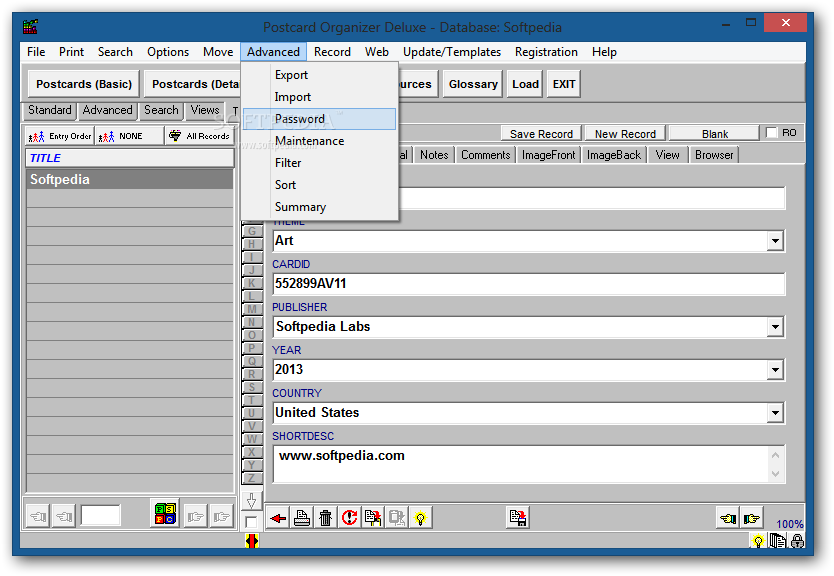Screen dimensions: 834x576
Task: Select the Softpedia row in title list
Action: 130,179
